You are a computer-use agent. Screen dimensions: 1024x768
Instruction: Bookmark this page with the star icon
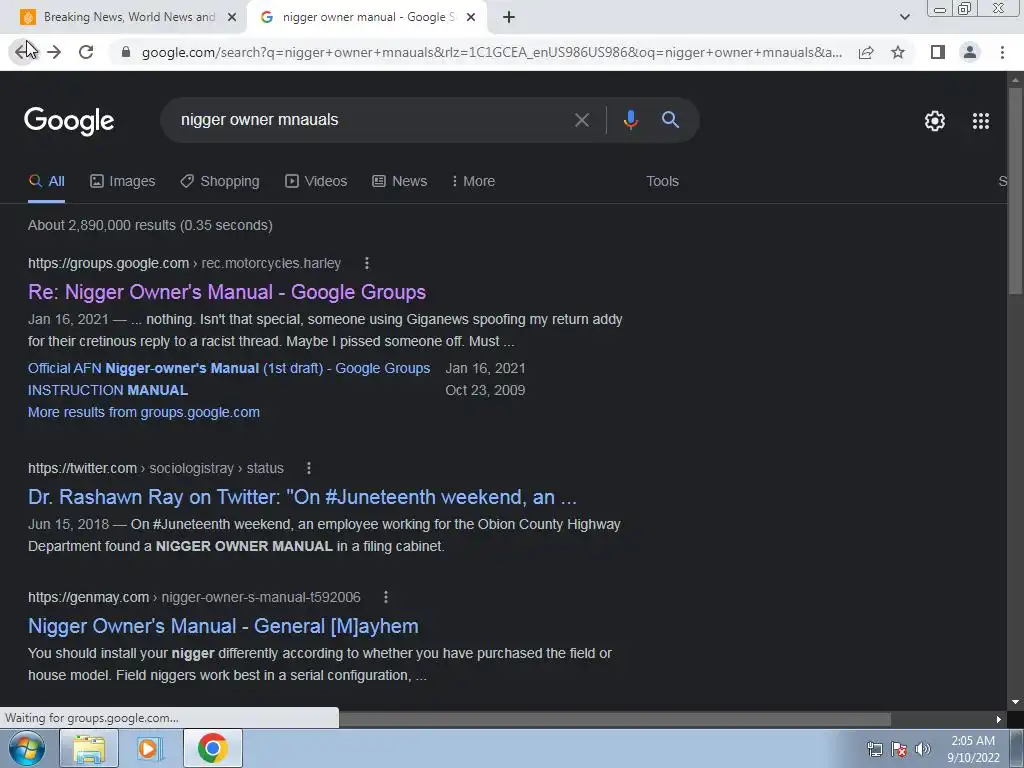coord(898,52)
